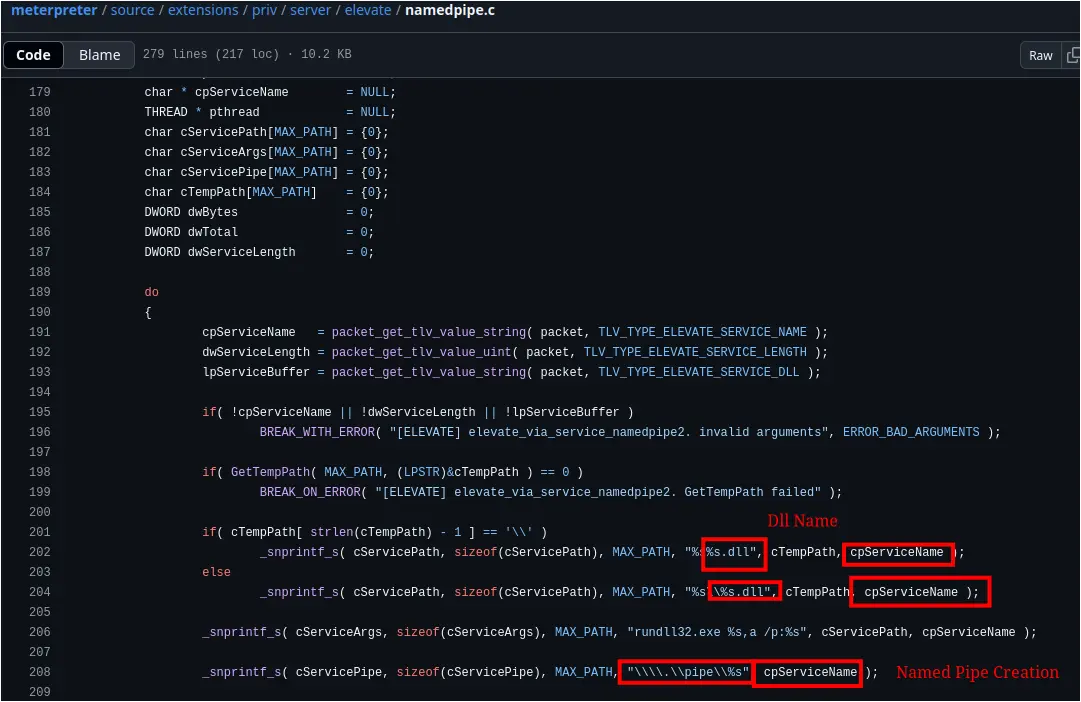Viewport: 1081px width, 702px height.
Task: Click the 'do' keyword on line 189
Action: point(151,292)
